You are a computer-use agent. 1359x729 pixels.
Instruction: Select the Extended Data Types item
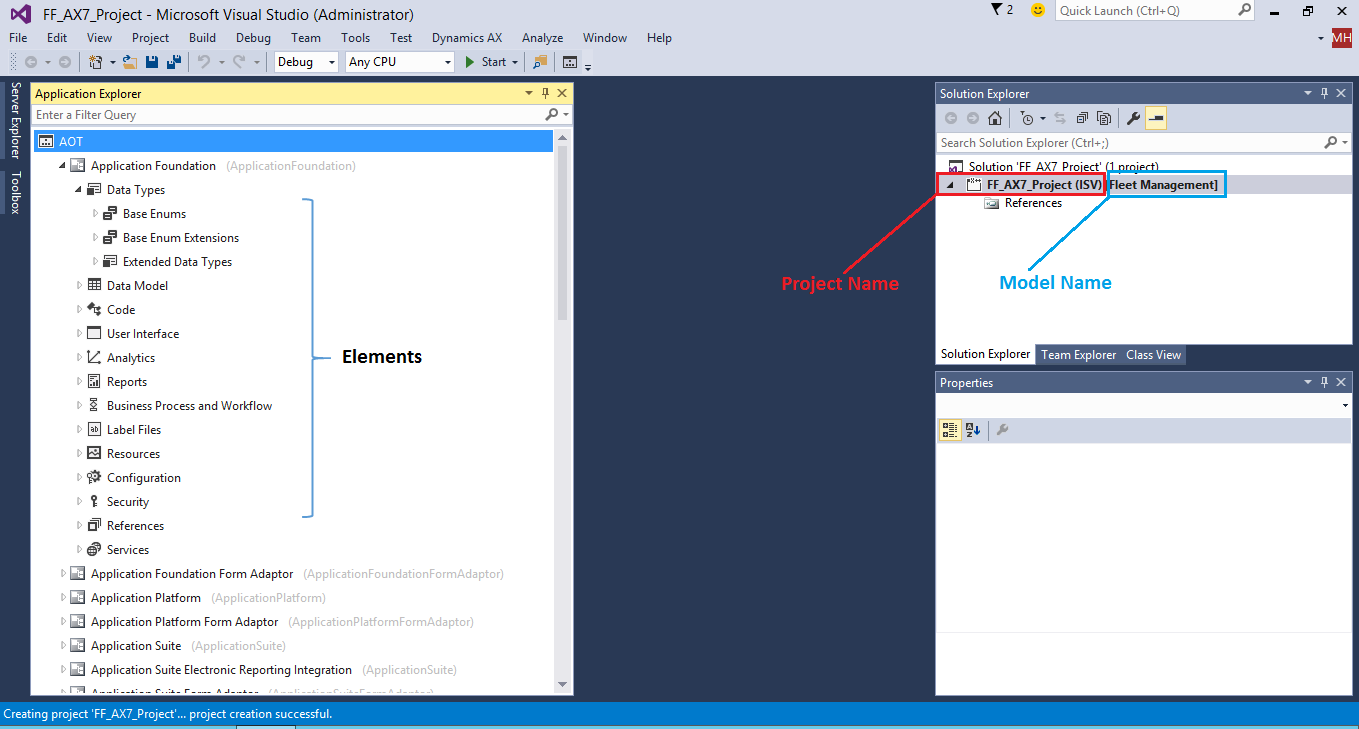click(x=177, y=262)
